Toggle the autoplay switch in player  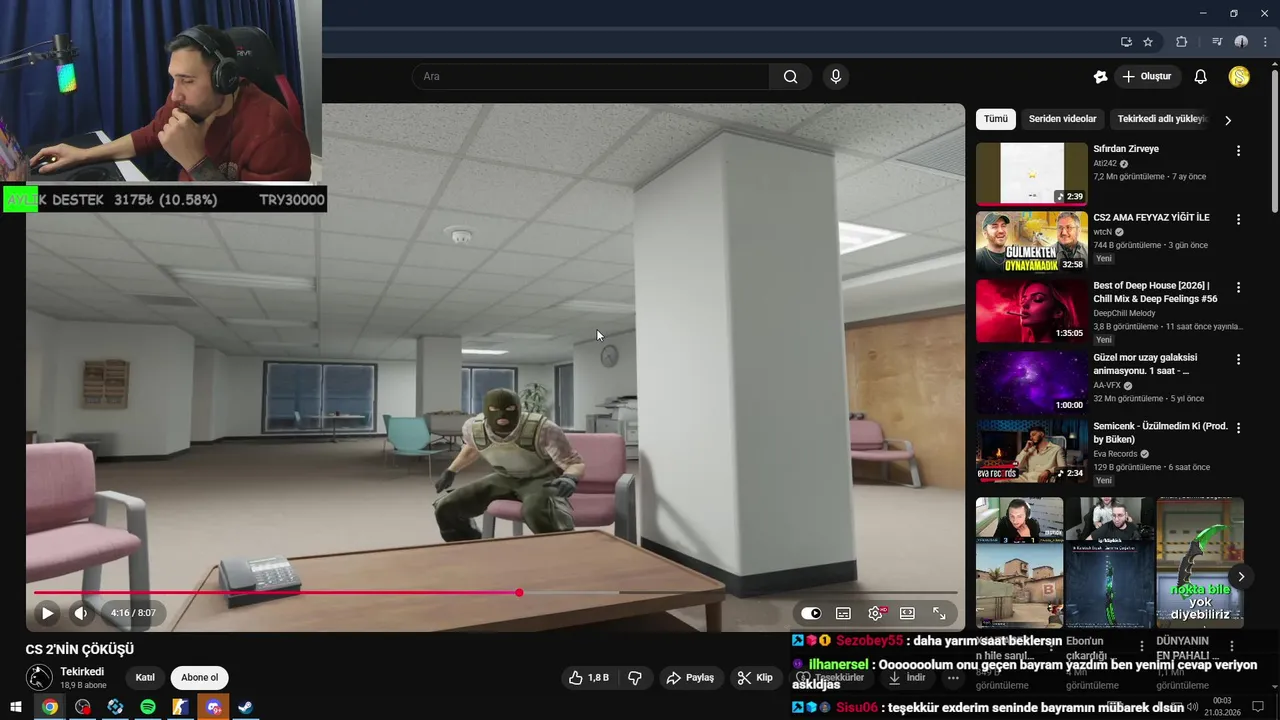pos(811,613)
